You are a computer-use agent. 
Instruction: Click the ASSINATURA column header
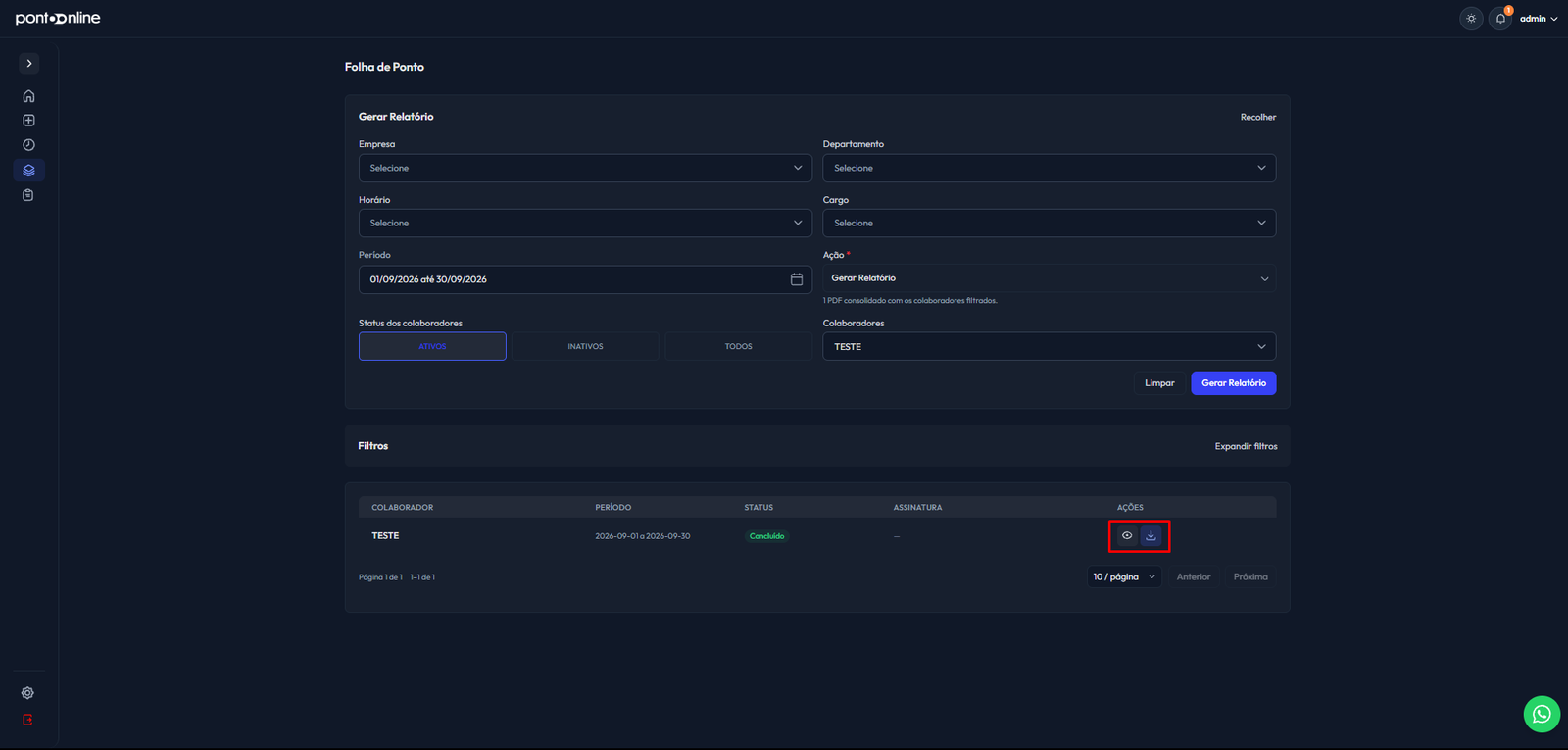[x=917, y=507]
